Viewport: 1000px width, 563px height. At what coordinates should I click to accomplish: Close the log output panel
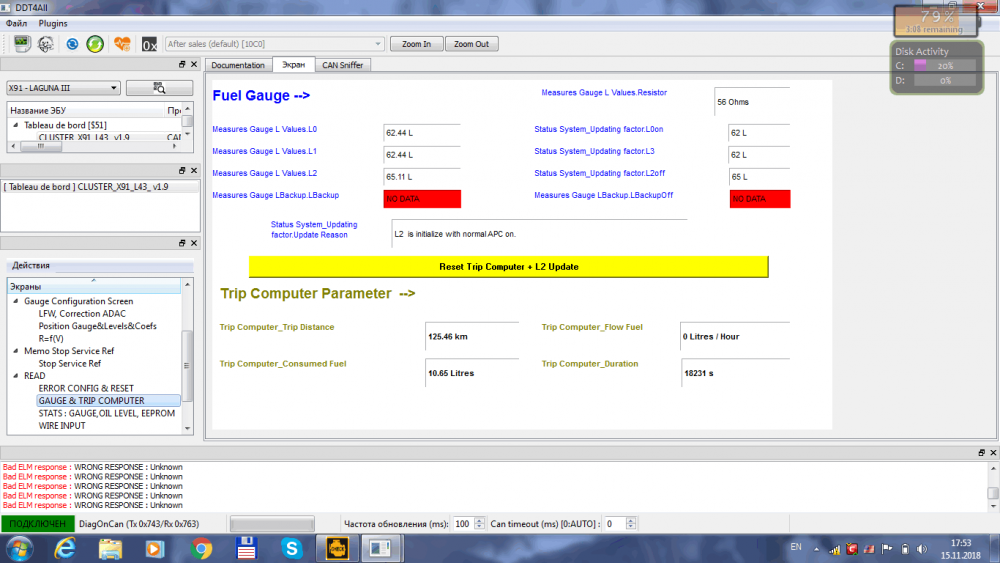click(993, 452)
